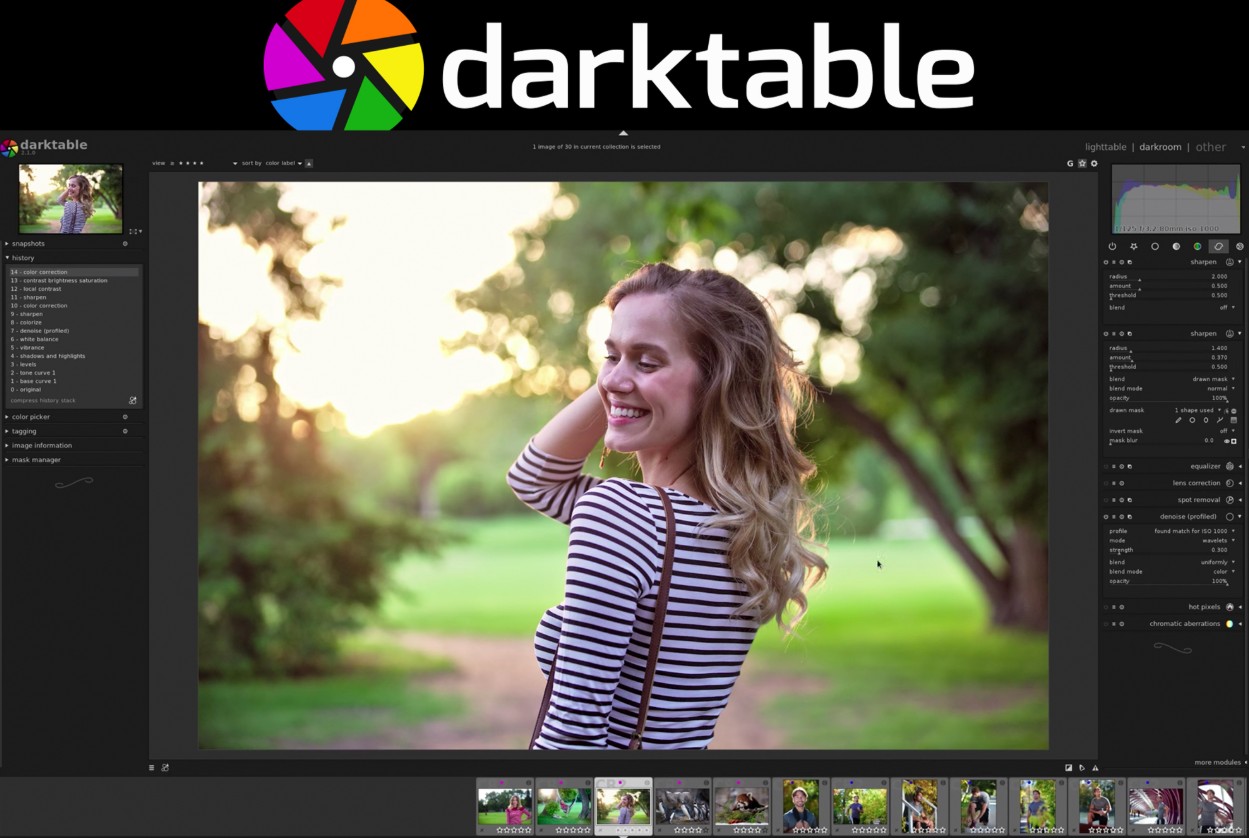Click quick presets icon at bottom left

click(152, 768)
